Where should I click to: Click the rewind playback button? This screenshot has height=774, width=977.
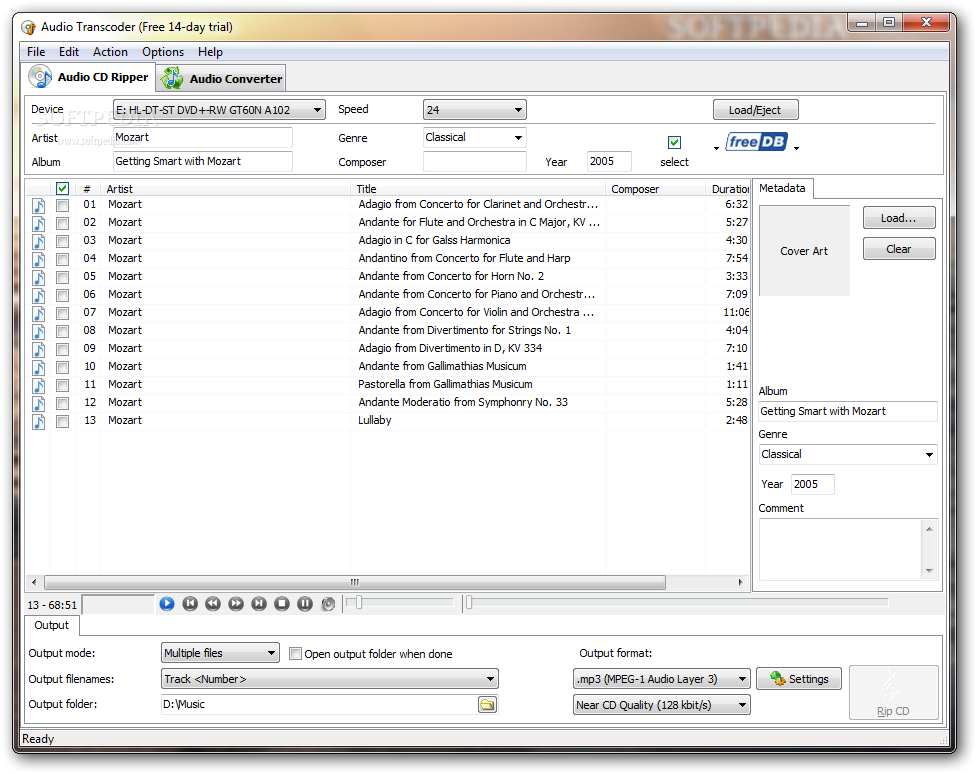(213, 603)
